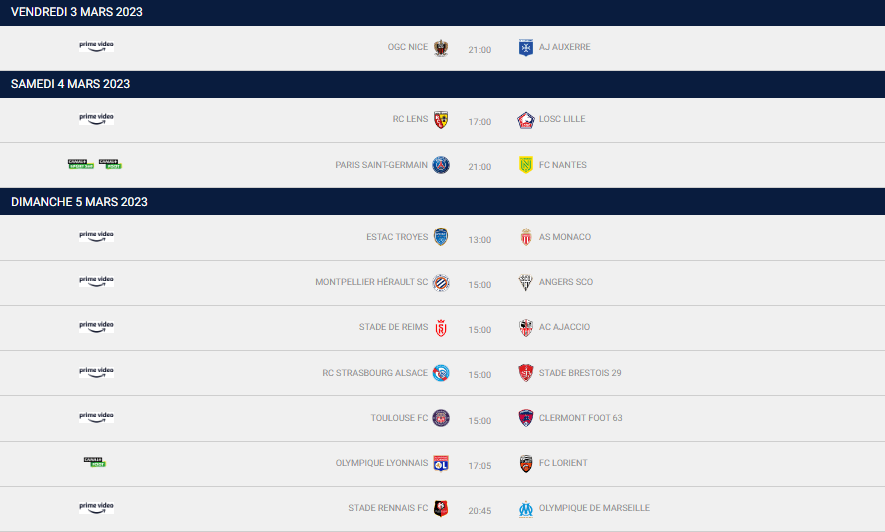
Task: Click the Dimanche 5 Mars 2023 header
Action: (79, 202)
